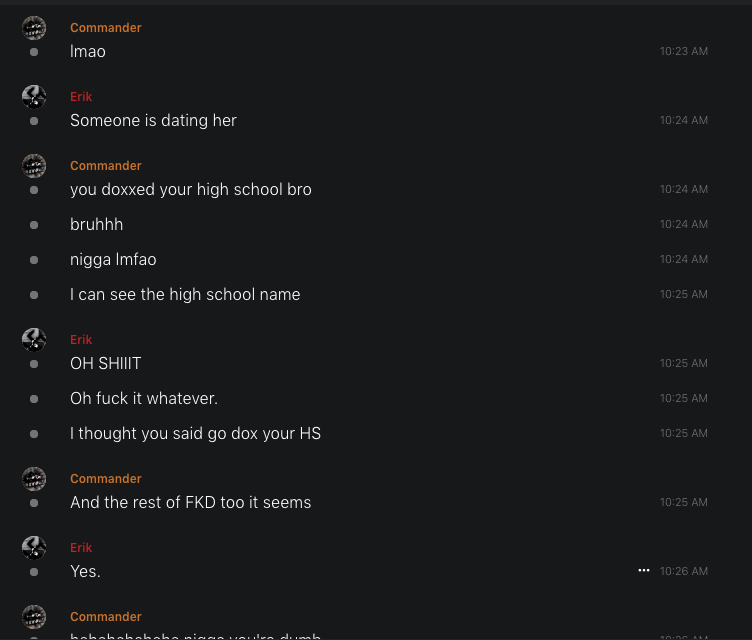752x640 pixels.
Task: Click Commander's avatar above And the rest of FKD
Action: click(34, 479)
